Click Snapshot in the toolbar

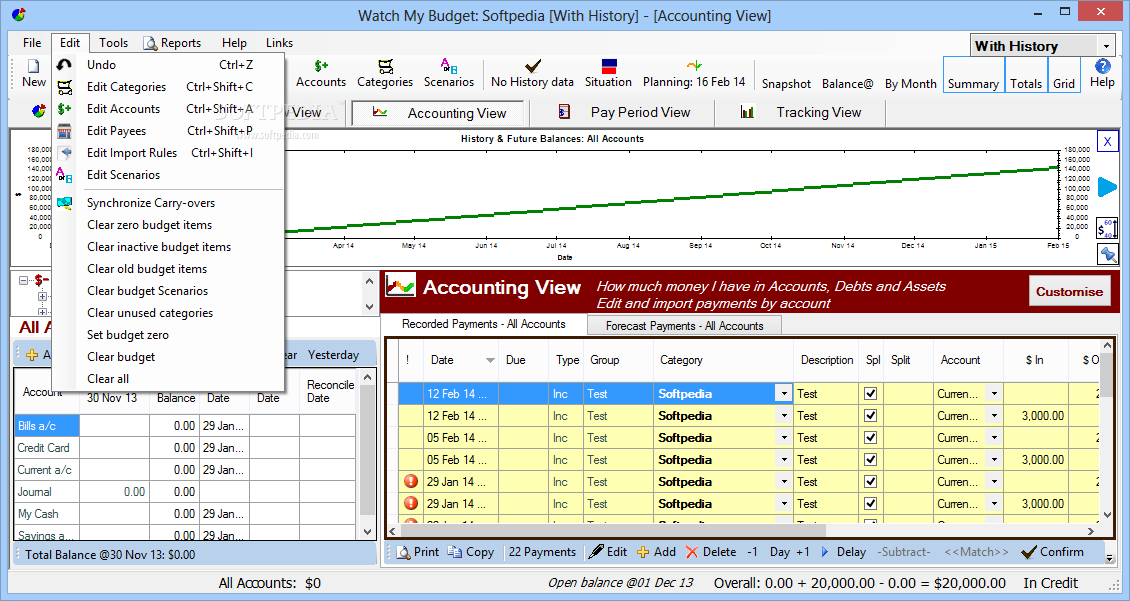[x=786, y=84]
